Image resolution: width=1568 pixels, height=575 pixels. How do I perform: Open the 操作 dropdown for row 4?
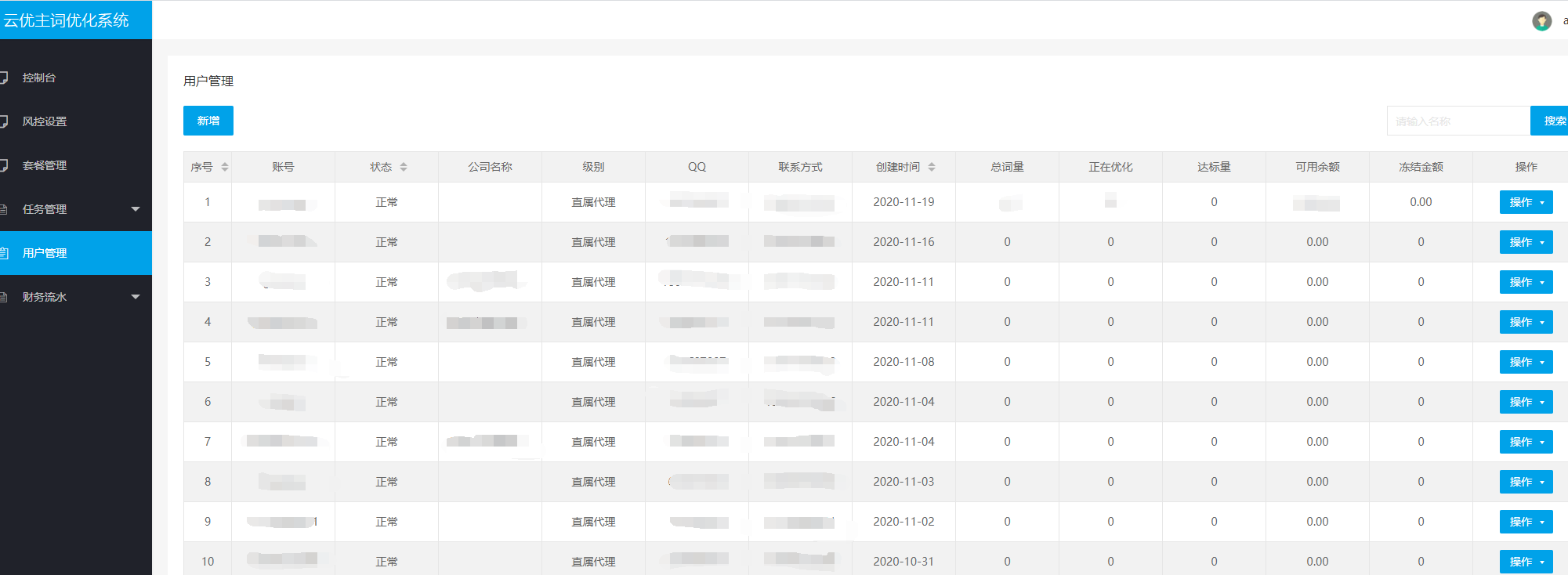[1526, 322]
